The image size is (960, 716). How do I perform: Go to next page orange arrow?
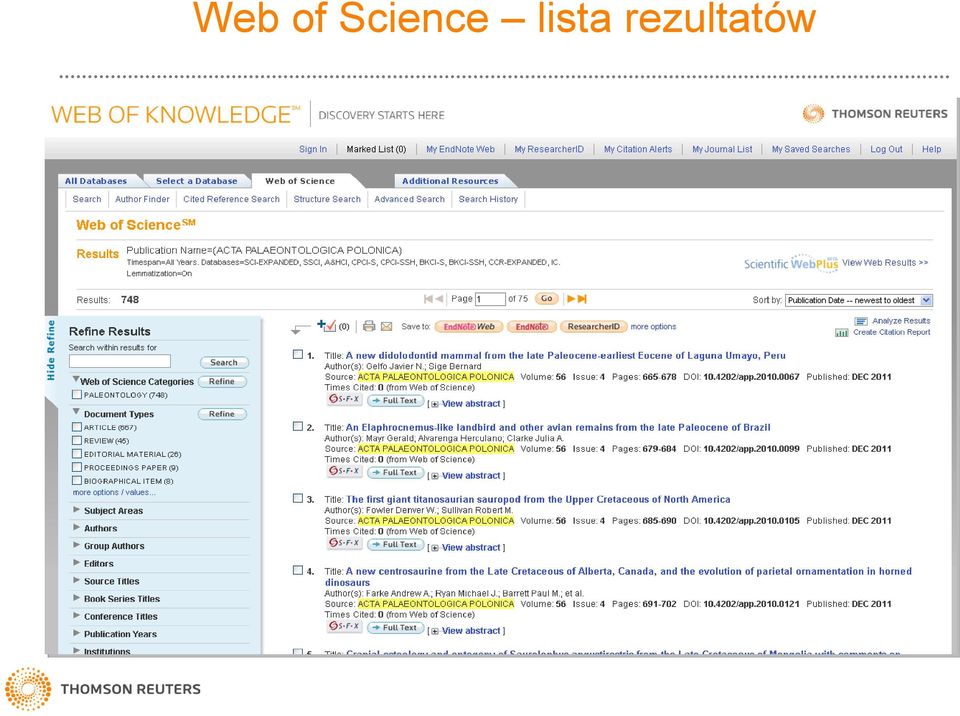point(571,299)
